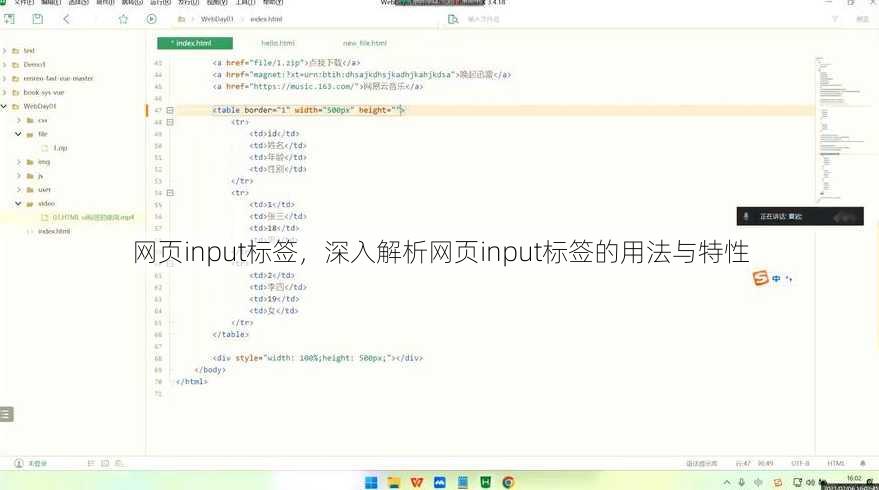Screen dimensions: 879x490
Task: Expand the renren-fast-vue-master project
Action: coord(4,78)
